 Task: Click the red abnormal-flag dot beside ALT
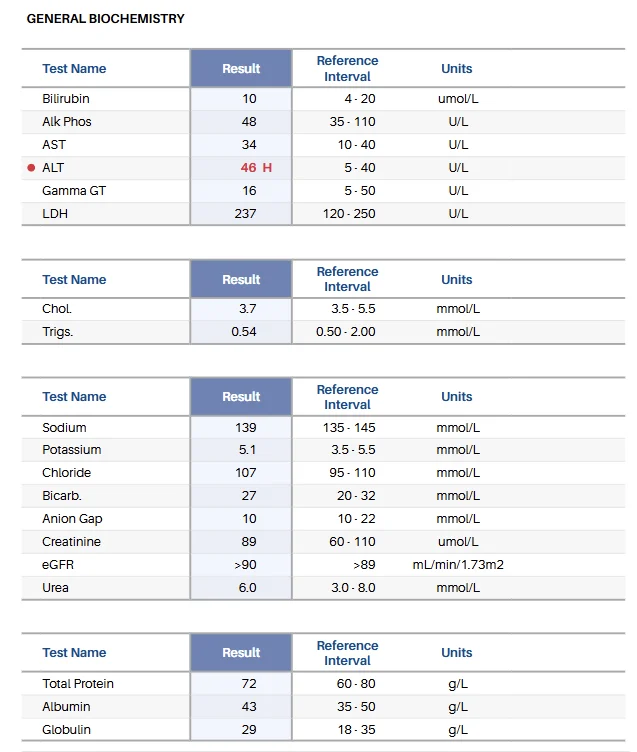(31, 168)
